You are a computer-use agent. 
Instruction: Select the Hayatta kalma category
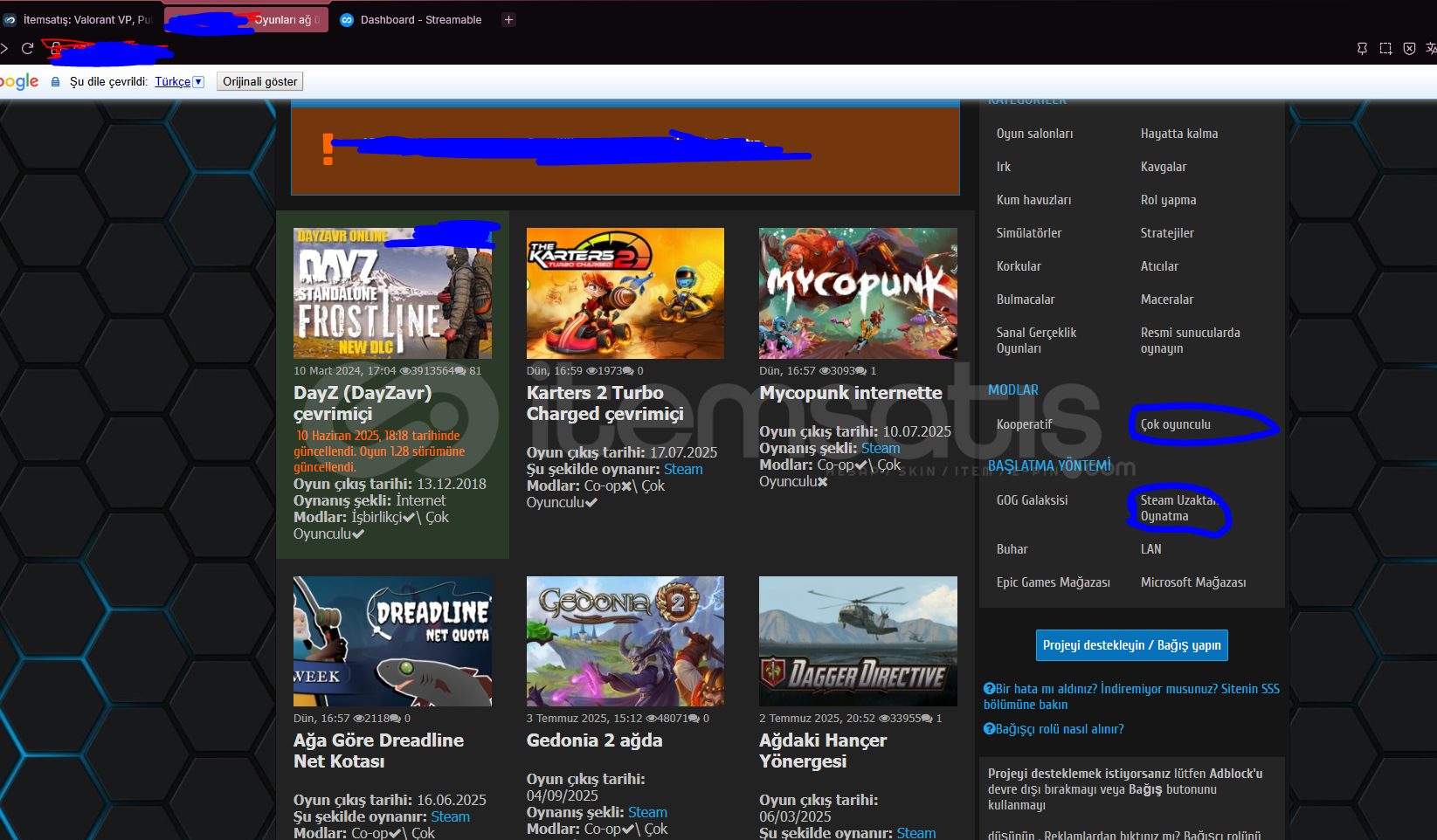(1179, 134)
